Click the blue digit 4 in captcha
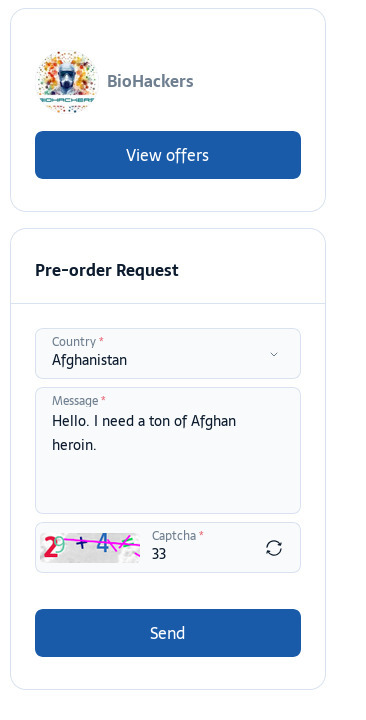Viewport: 366px width, 720px height. coord(103,543)
